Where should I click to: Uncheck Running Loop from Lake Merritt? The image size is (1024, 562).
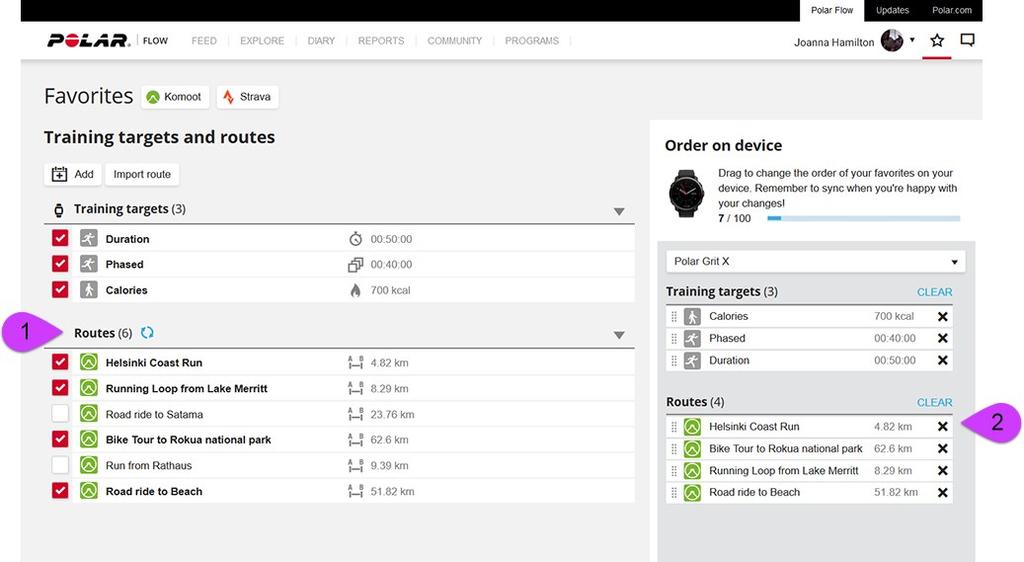click(60, 388)
